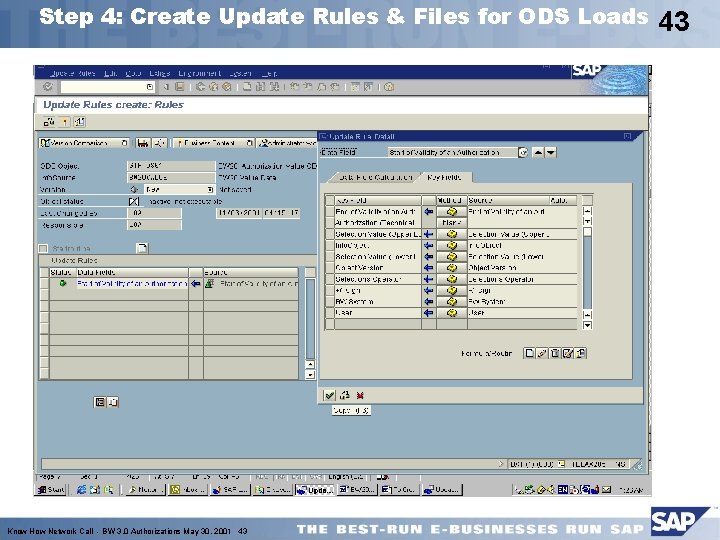The image size is (720, 540).
Task: Cancel the dialog with the red X
Action: pos(360,395)
